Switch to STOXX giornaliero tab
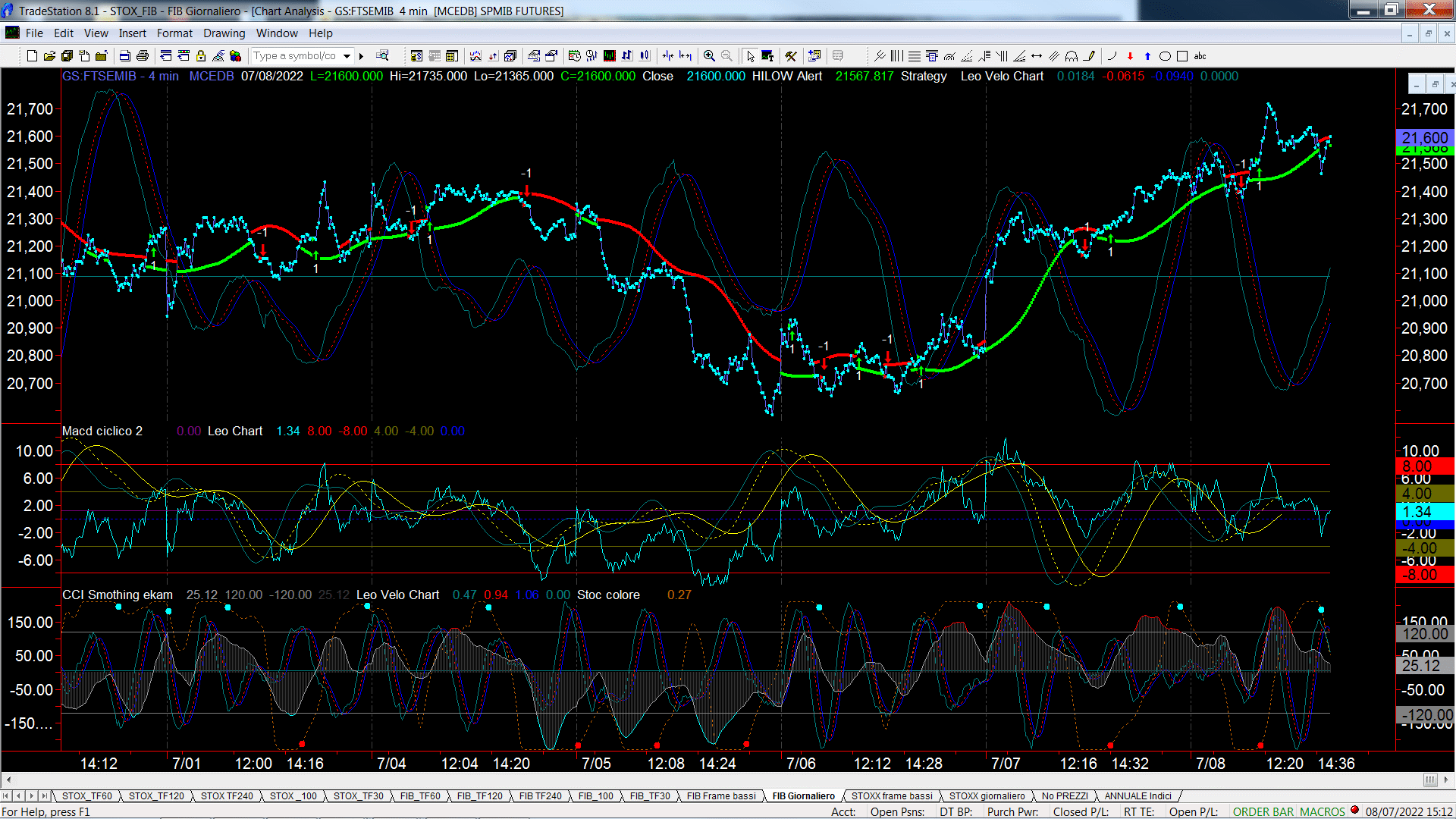Image resolution: width=1456 pixels, height=819 pixels. click(x=987, y=795)
